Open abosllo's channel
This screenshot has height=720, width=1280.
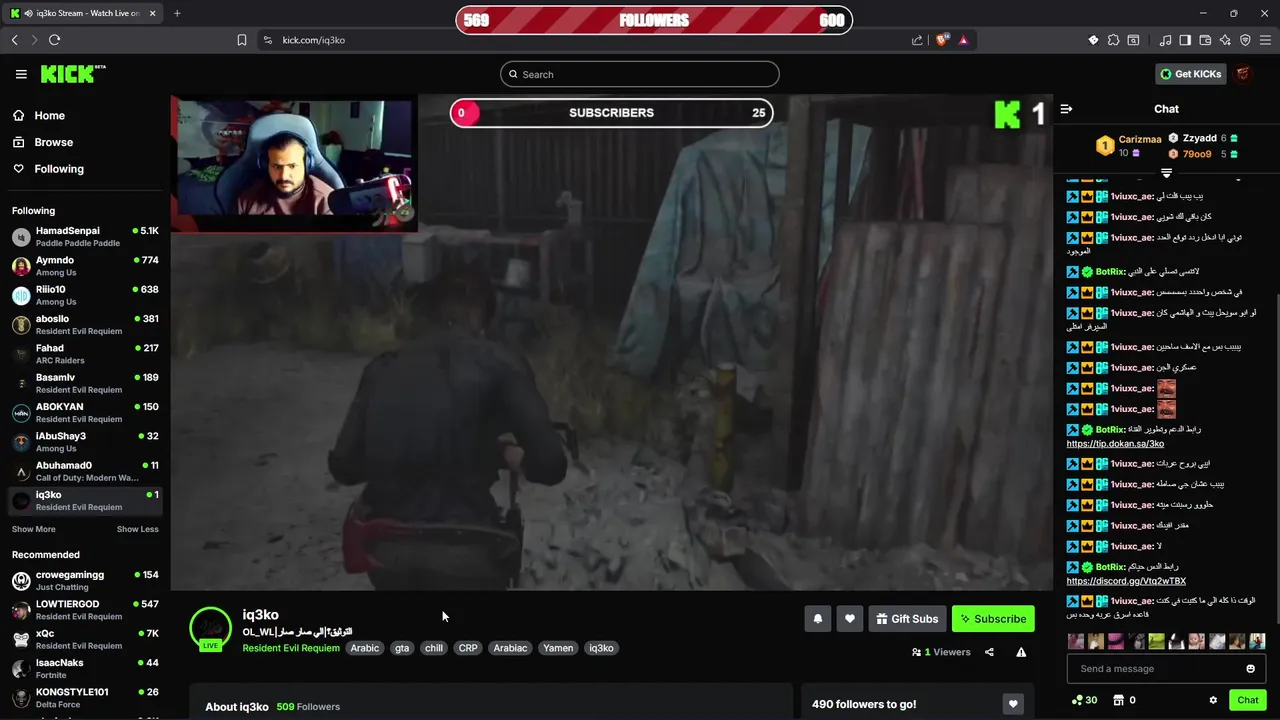(85, 325)
